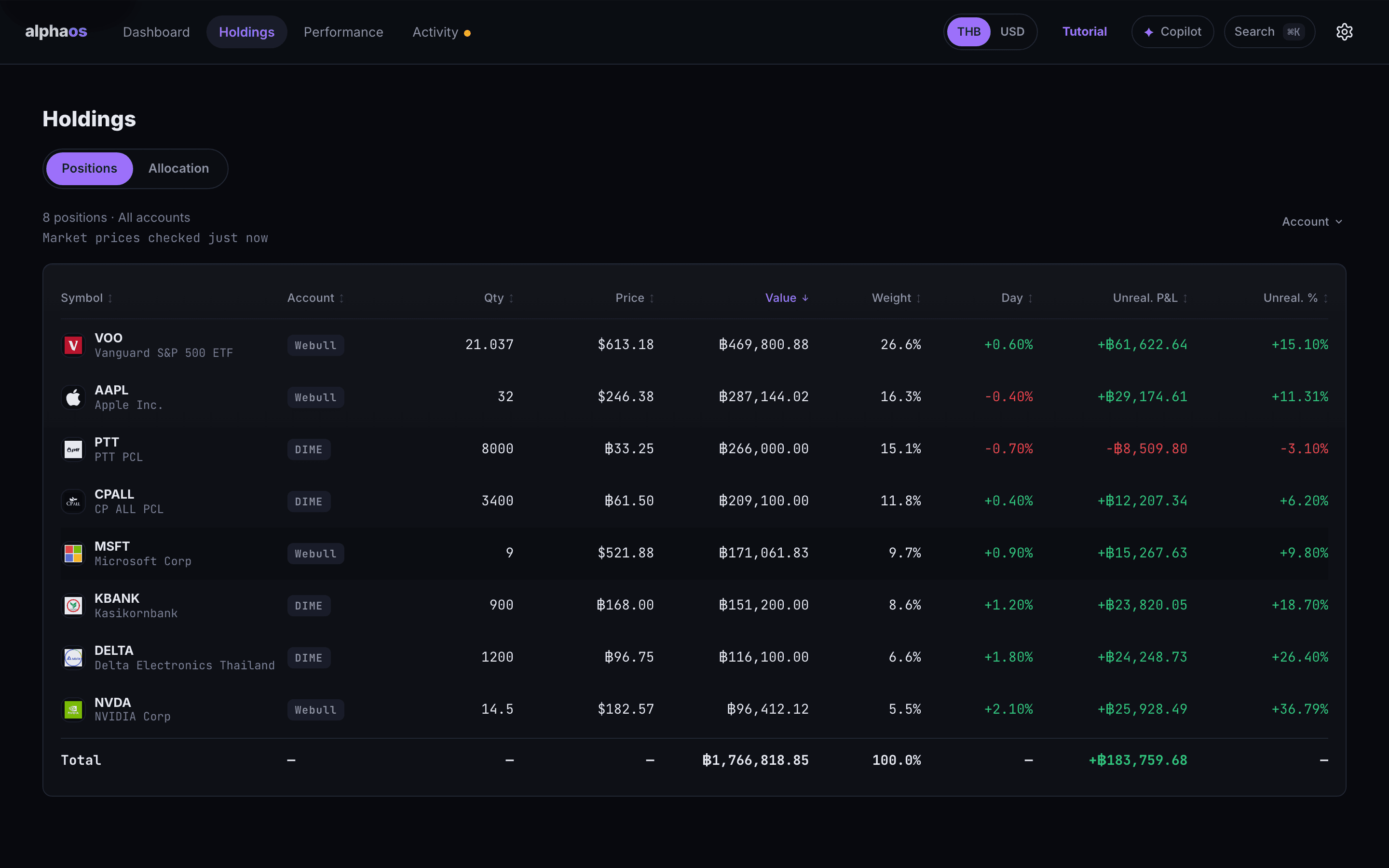This screenshot has width=1389, height=868.
Task: Click the Weight column sort arrows
Action: pyautogui.click(x=918, y=298)
